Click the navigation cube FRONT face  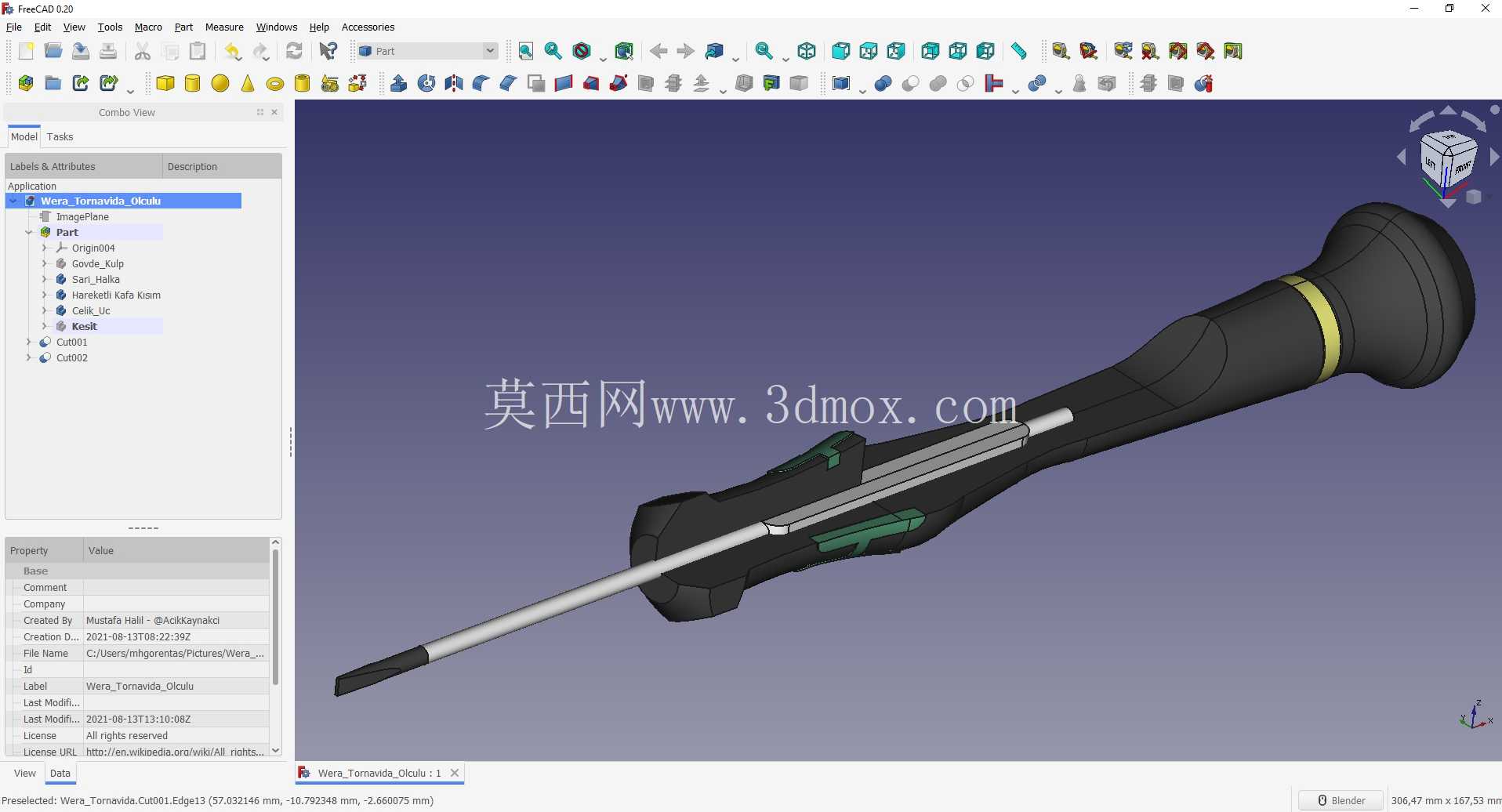coord(1462,166)
